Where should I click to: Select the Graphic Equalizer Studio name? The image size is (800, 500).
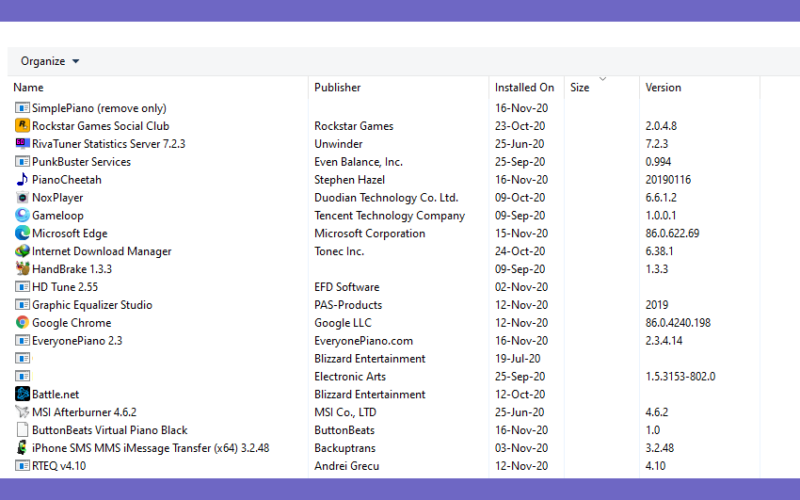click(92, 305)
